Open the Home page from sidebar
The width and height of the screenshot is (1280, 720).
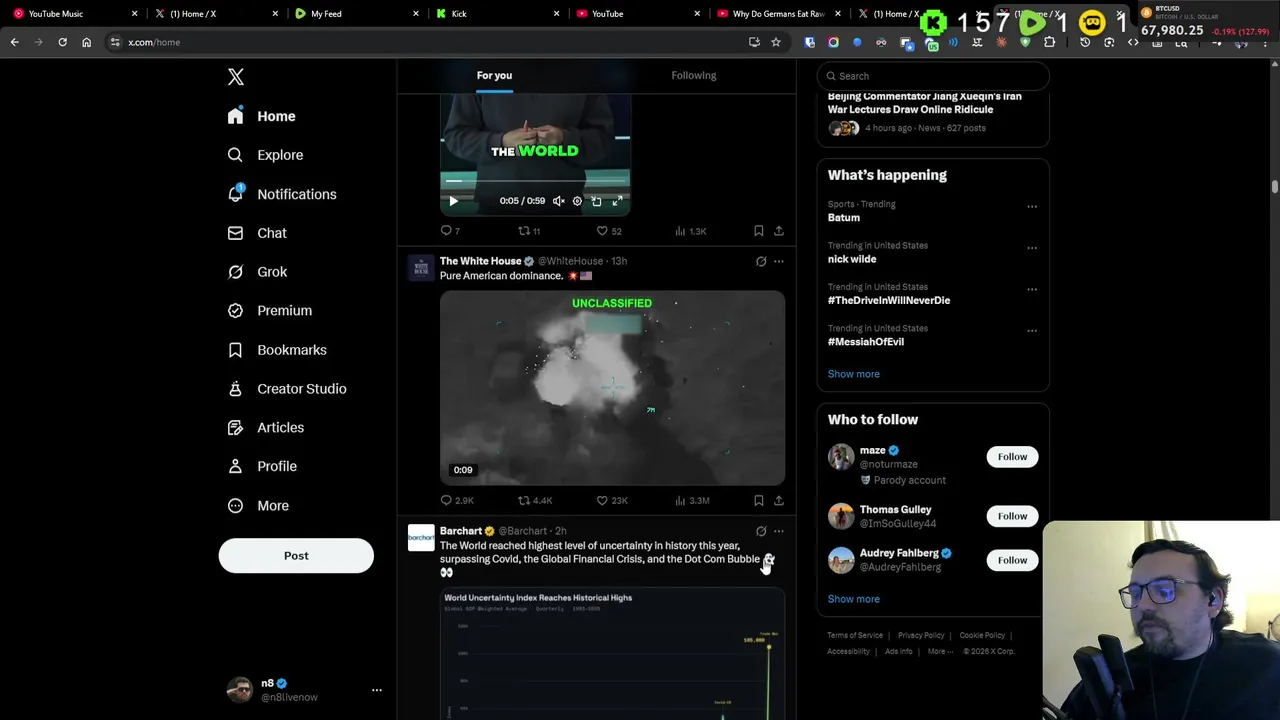261,116
